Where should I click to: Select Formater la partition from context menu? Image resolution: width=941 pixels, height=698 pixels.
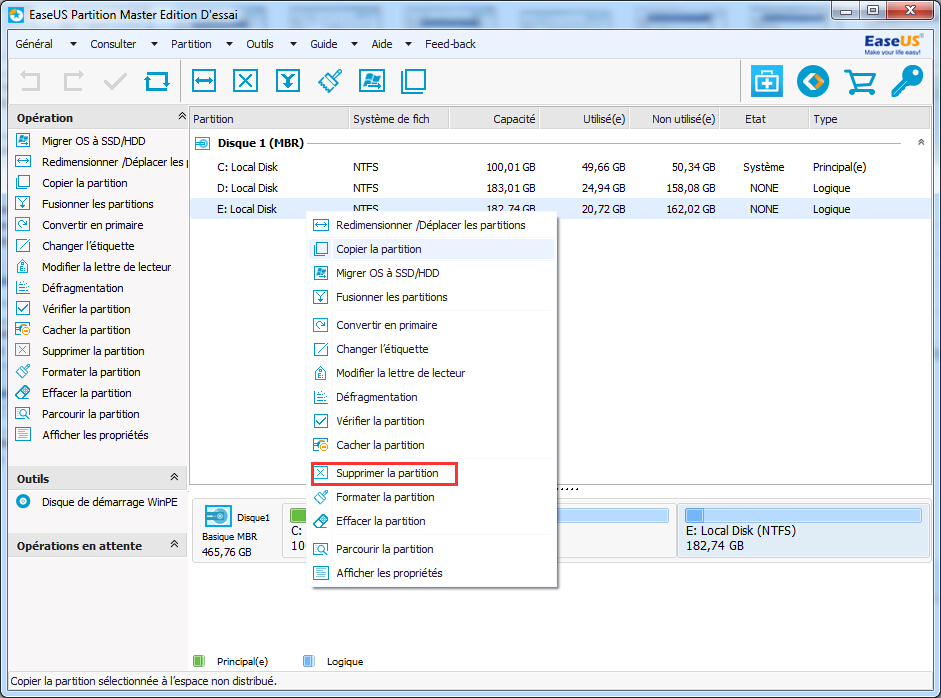pos(385,497)
